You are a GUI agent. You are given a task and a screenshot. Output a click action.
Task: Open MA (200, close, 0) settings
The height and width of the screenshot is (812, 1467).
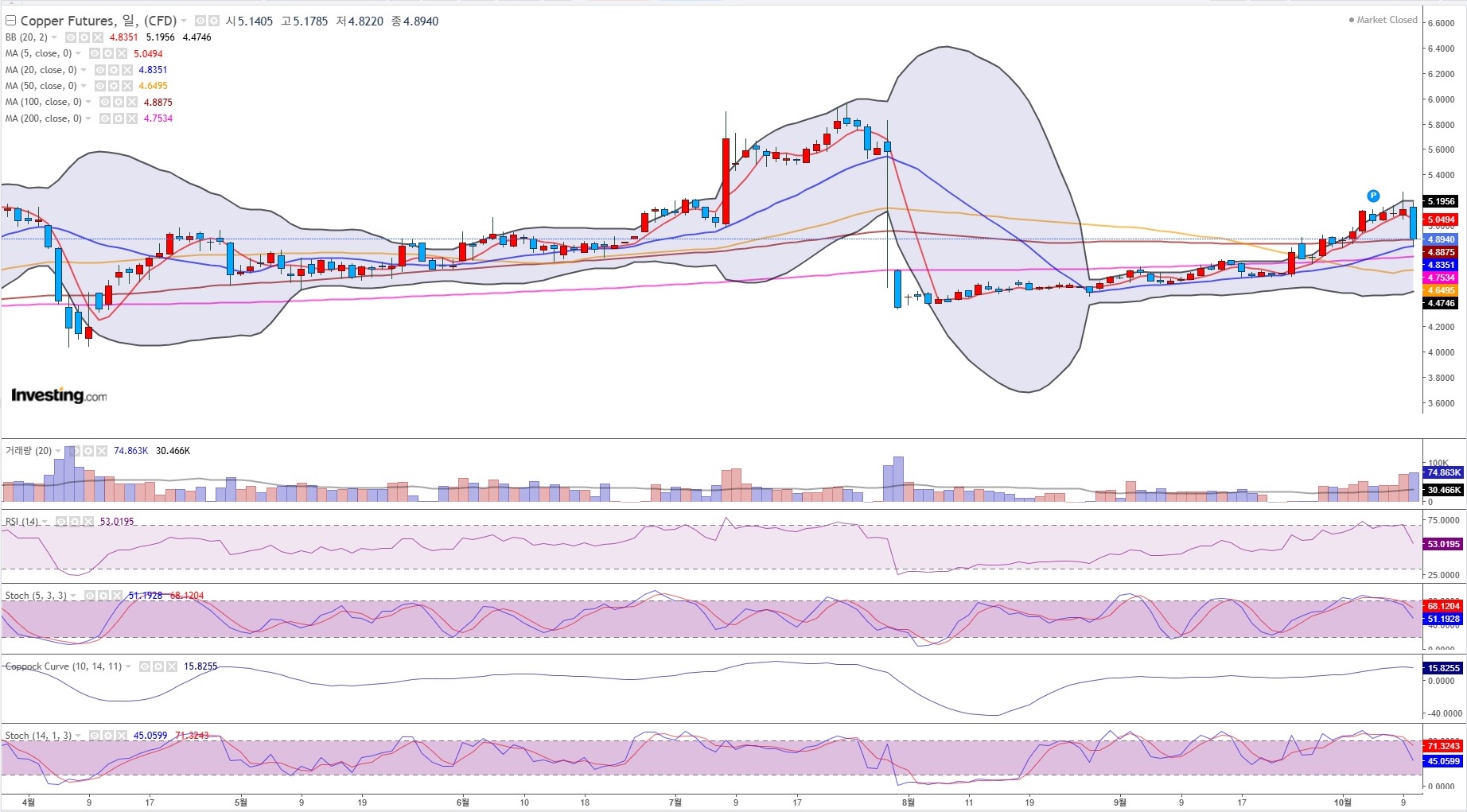119,118
